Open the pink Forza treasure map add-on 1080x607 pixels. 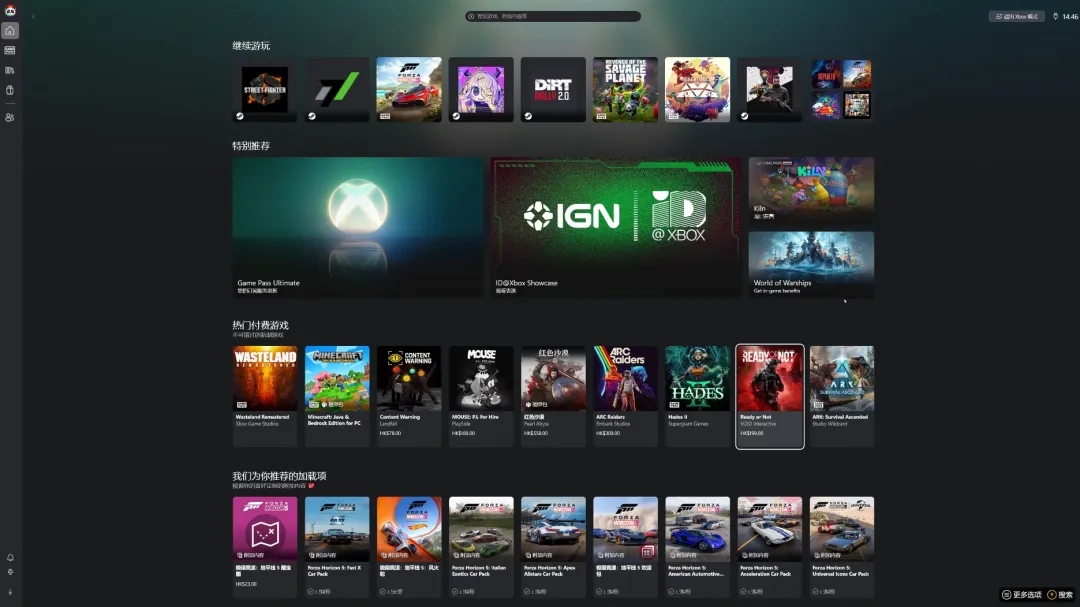pyautogui.click(x=264, y=547)
